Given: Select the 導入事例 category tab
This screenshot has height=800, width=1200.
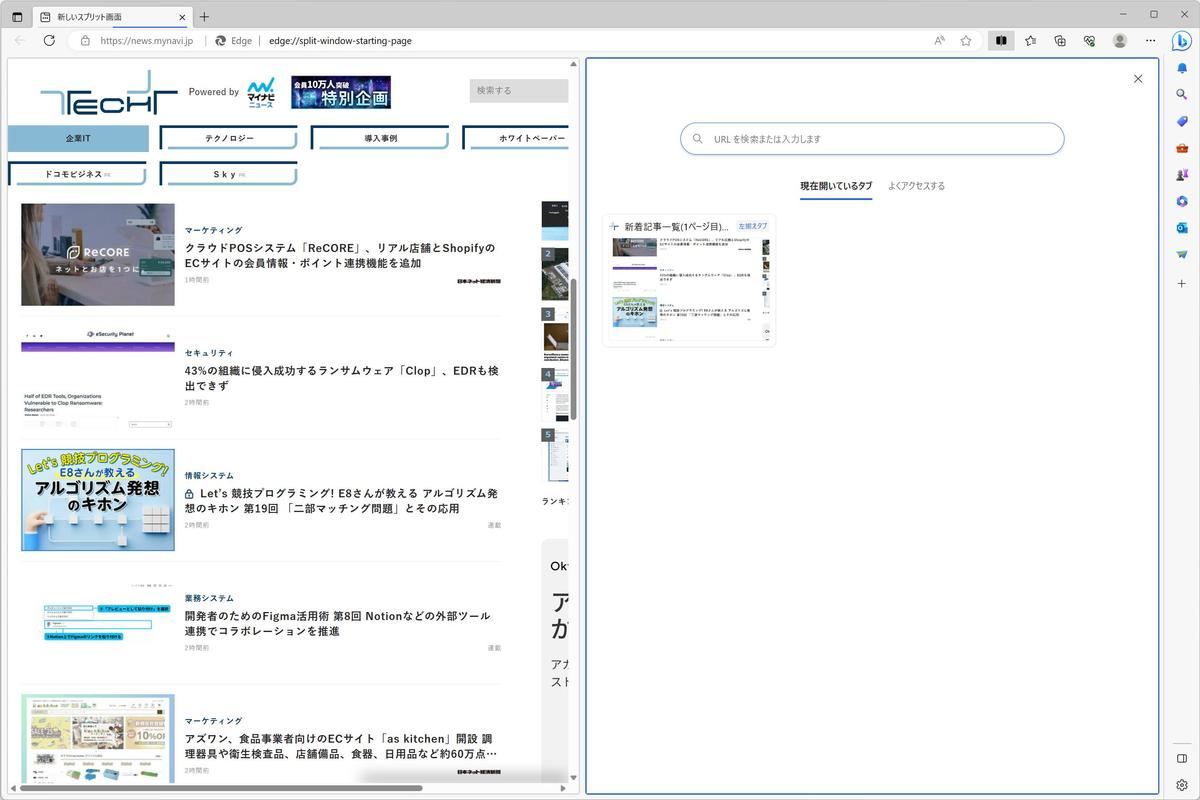Looking at the screenshot, I should 380,138.
